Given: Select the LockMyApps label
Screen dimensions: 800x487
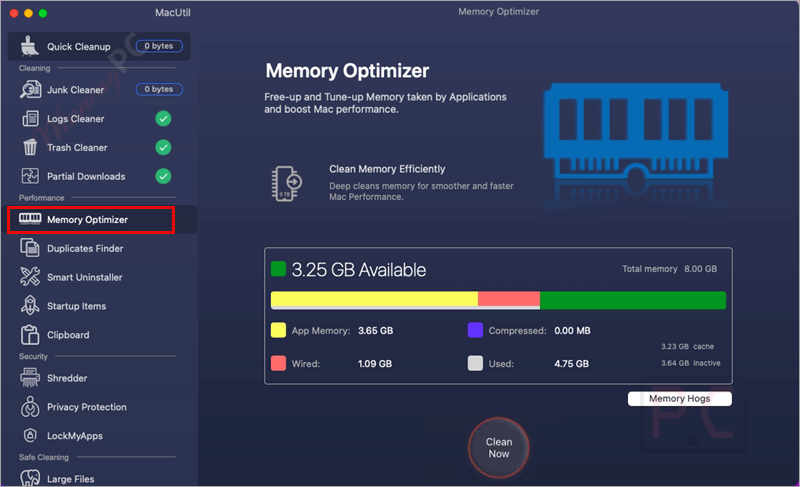Looking at the screenshot, I should click(74, 436).
